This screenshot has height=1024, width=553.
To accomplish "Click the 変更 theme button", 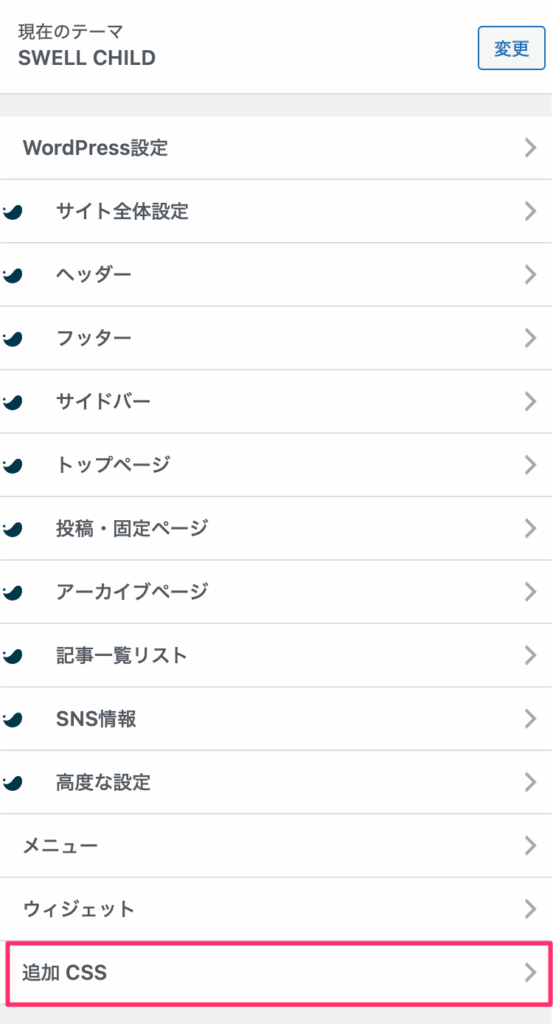I will click(x=511, y=48).
